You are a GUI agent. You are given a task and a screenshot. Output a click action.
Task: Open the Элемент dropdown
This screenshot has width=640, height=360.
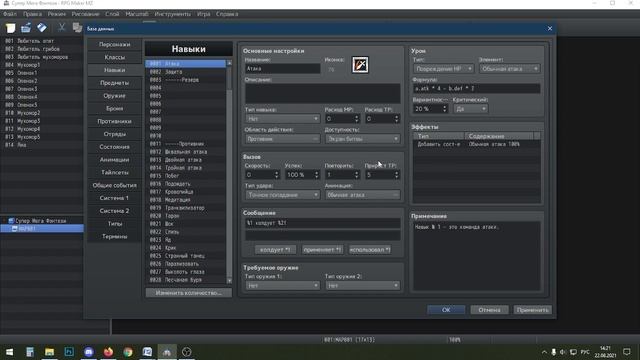pyautogui.click(x=510, y=69)
